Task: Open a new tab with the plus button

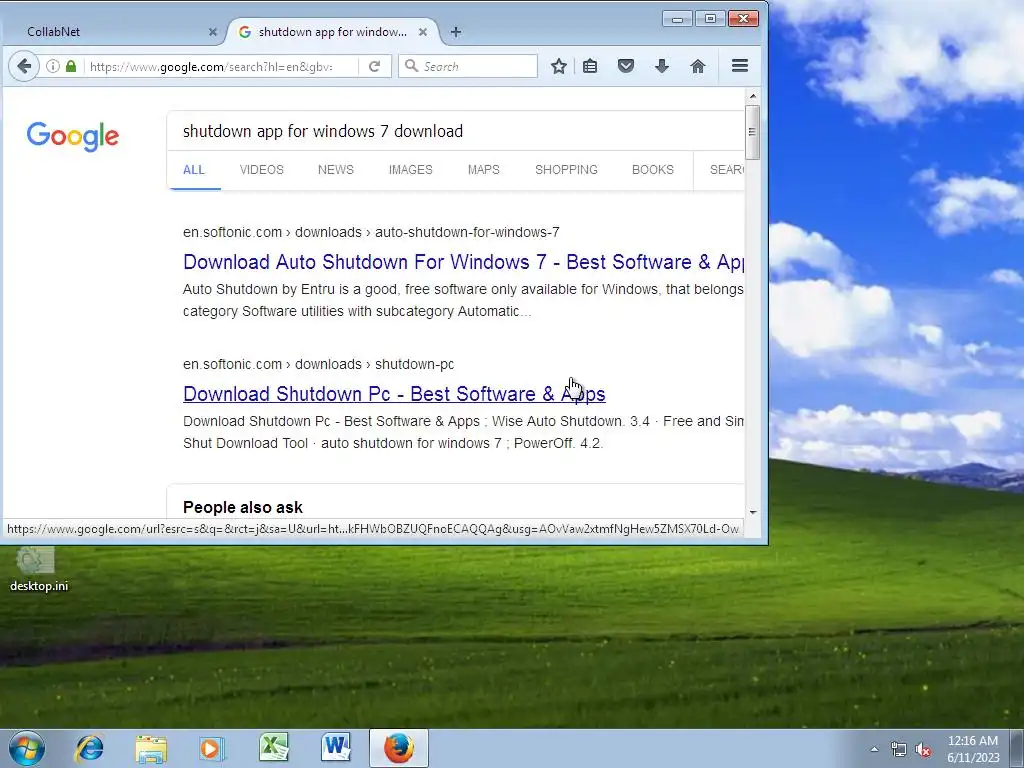Action: click(x=456, y=32)
